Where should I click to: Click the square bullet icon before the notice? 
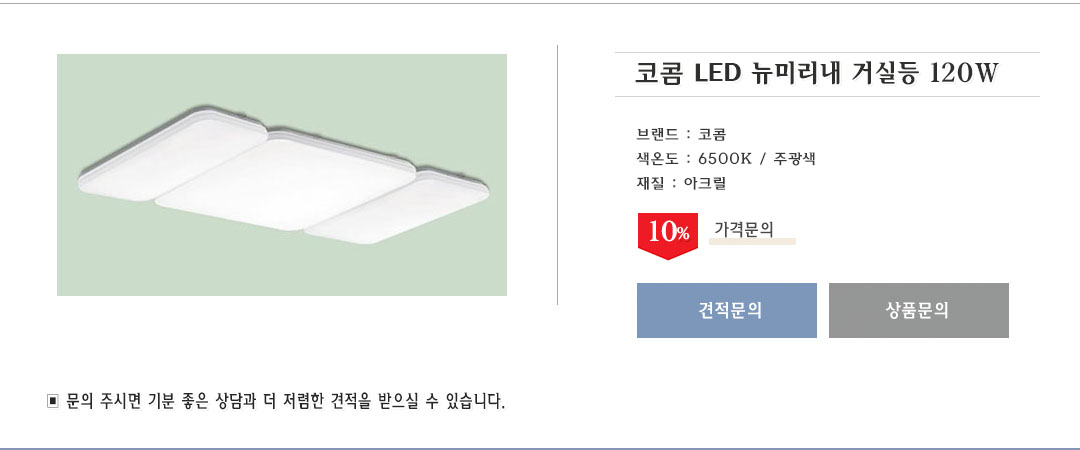(53, 402)
